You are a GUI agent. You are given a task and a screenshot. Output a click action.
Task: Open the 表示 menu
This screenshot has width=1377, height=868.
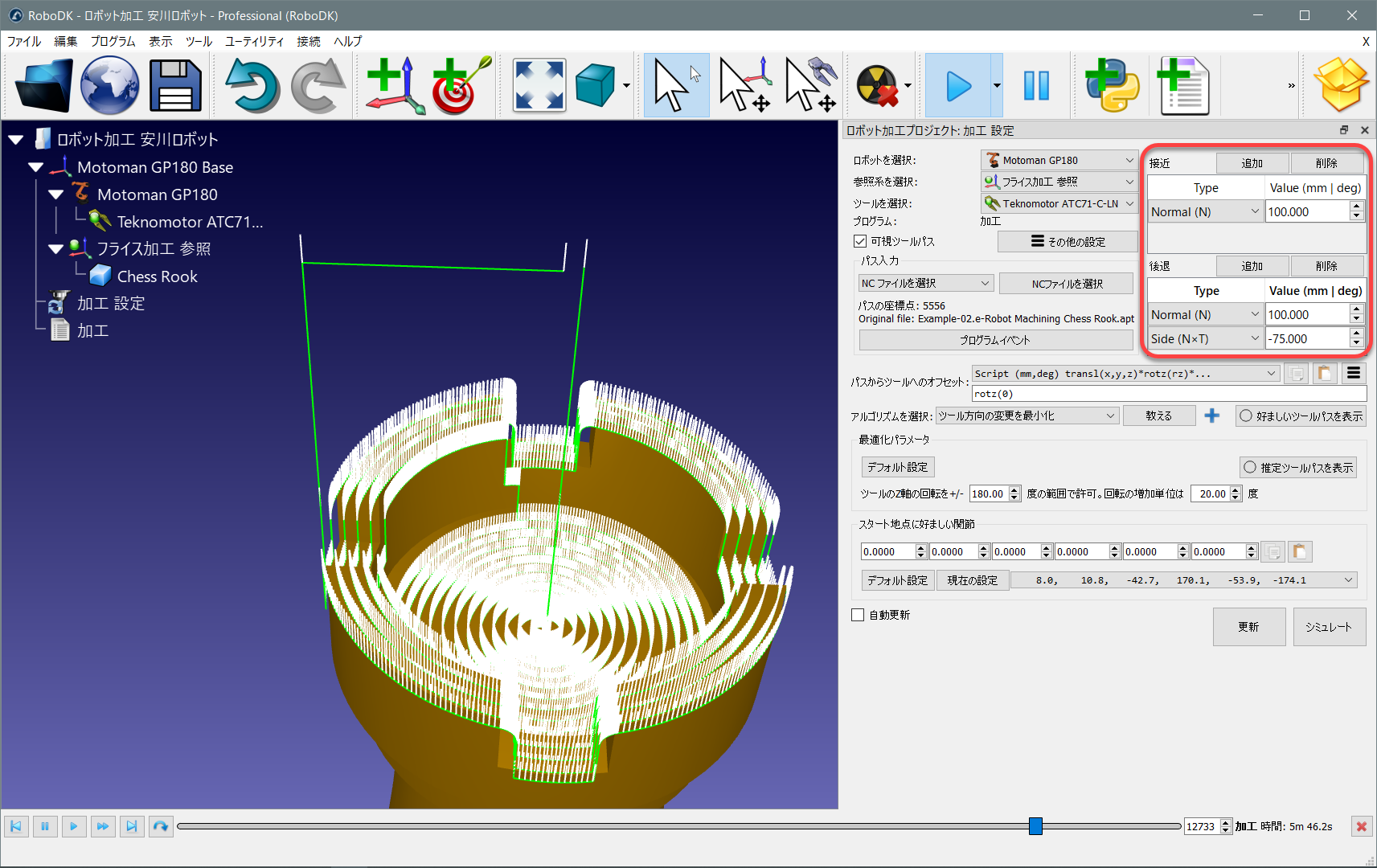pos(161,41)
